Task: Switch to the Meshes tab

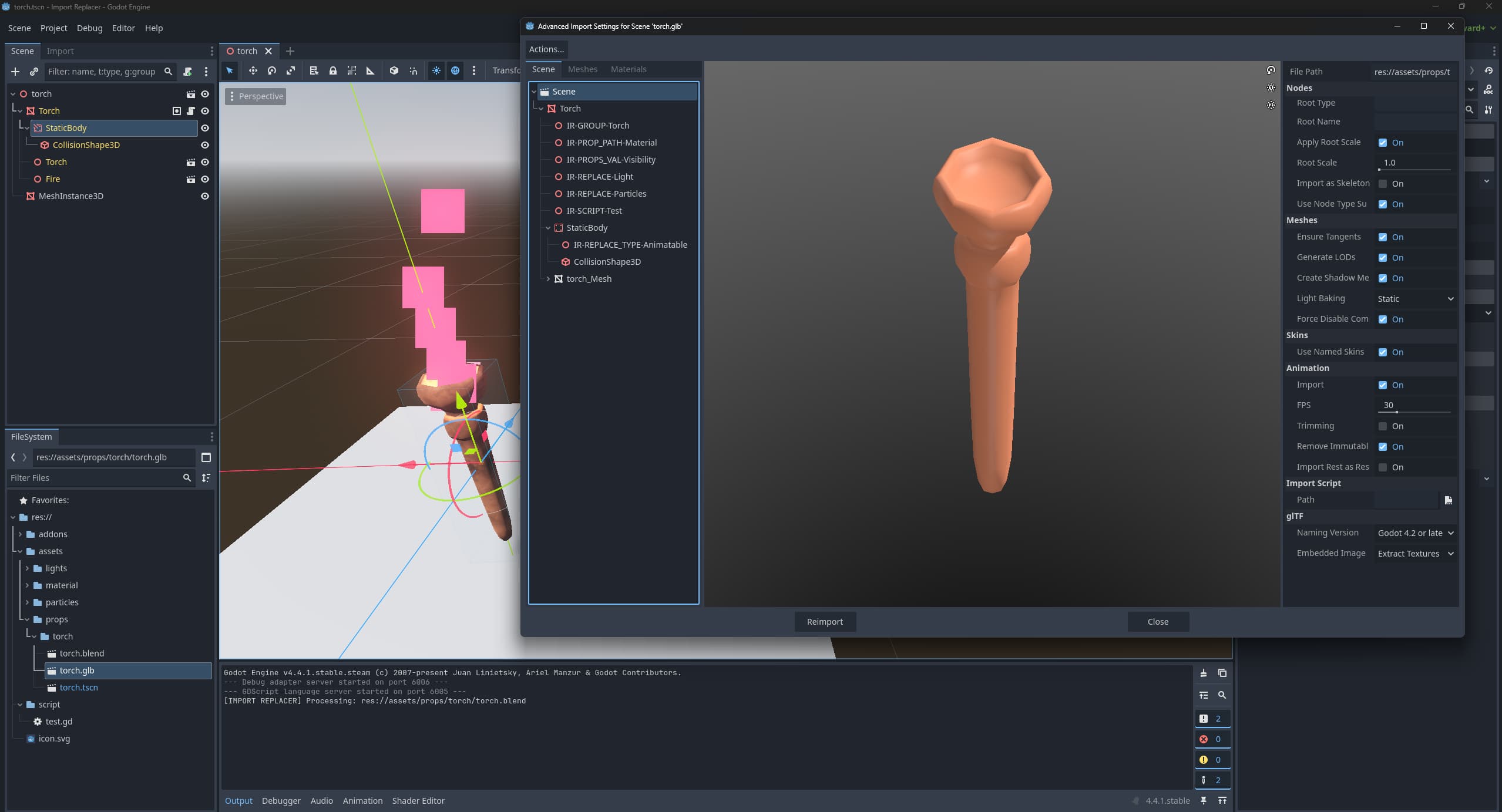Action: point(582,69)
